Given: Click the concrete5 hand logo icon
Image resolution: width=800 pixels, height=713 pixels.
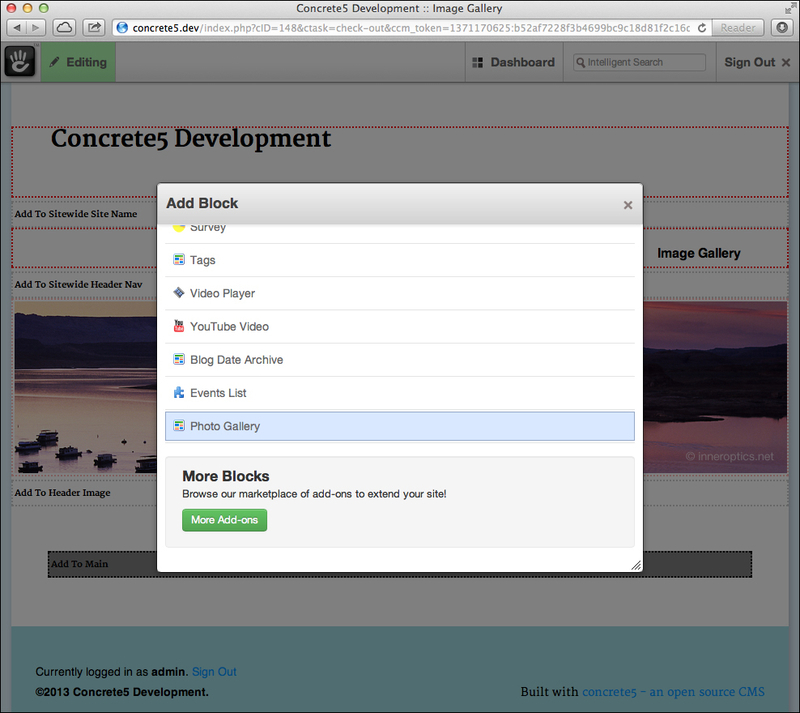Looking at the screenshot, I should tap(20, 62).
